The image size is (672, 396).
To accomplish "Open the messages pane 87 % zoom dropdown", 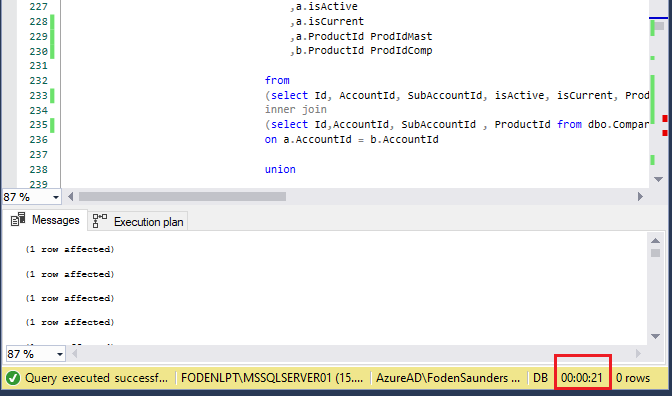I will (60, 354).
